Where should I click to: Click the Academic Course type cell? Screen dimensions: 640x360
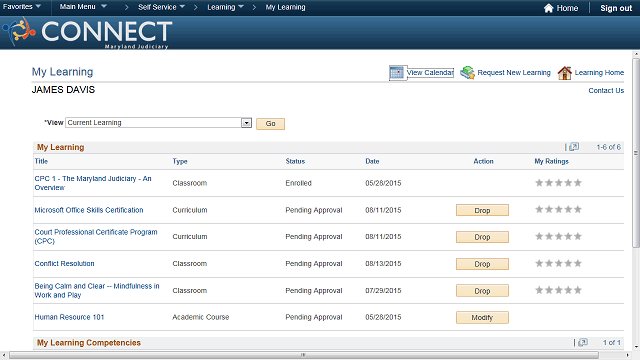[x=201, y=317]
